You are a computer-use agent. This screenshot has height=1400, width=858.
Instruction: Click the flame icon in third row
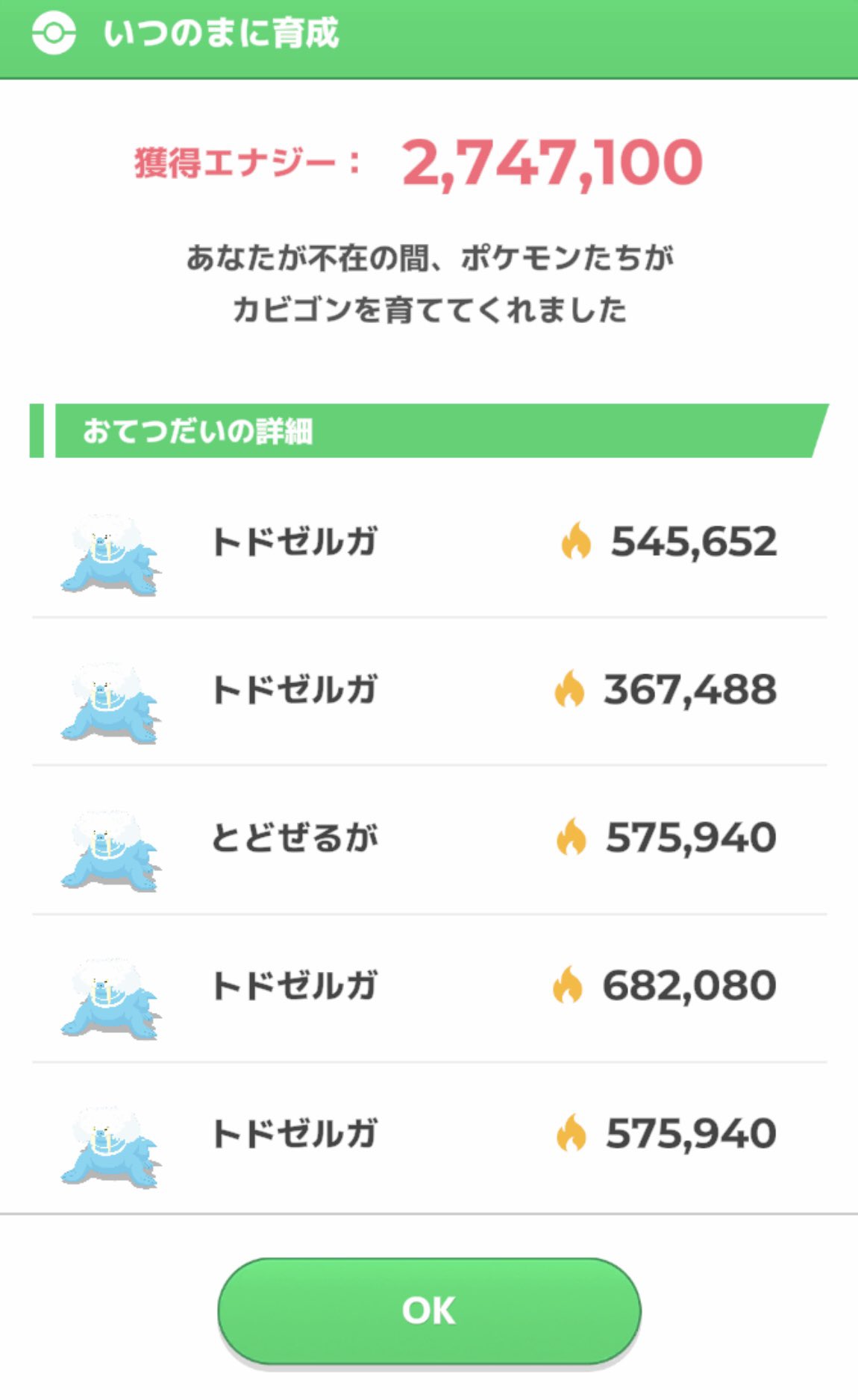click(572, 837)
